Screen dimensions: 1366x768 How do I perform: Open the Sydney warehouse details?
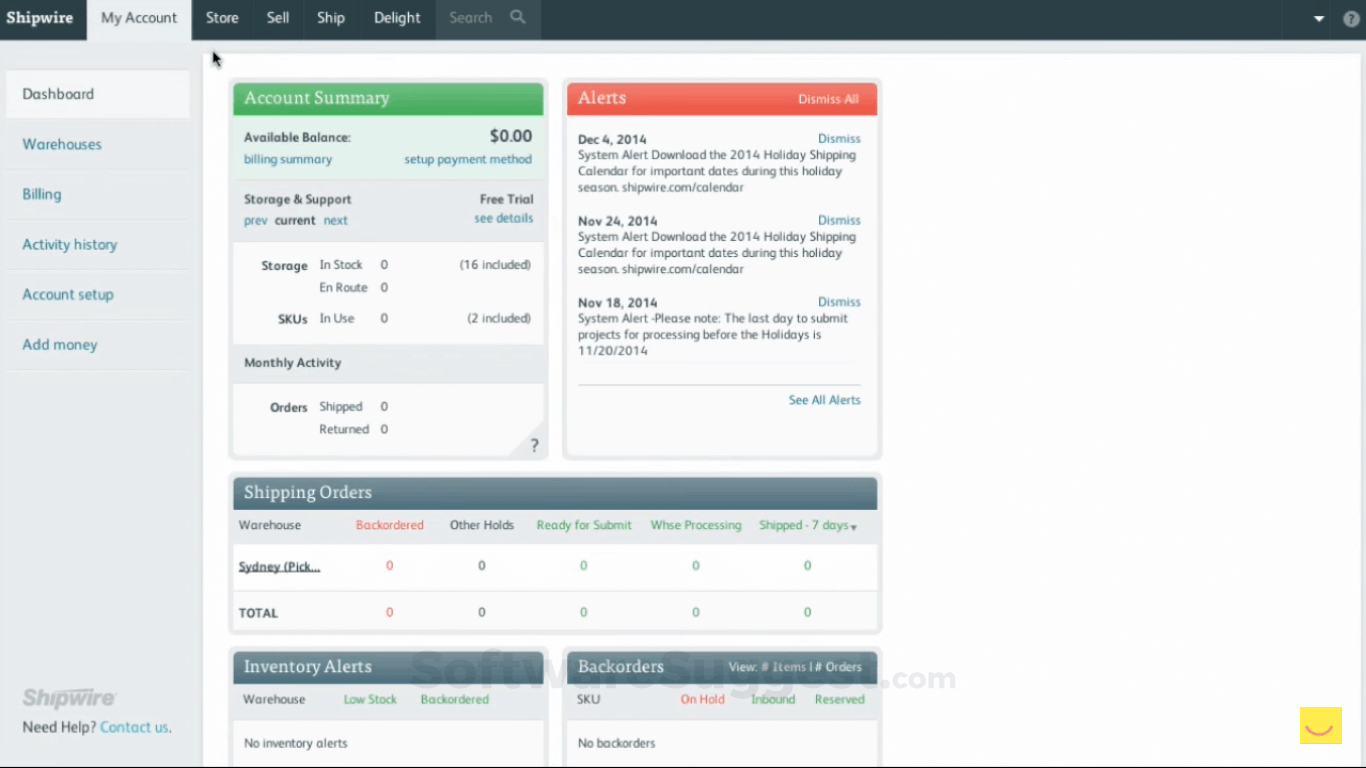279,565
